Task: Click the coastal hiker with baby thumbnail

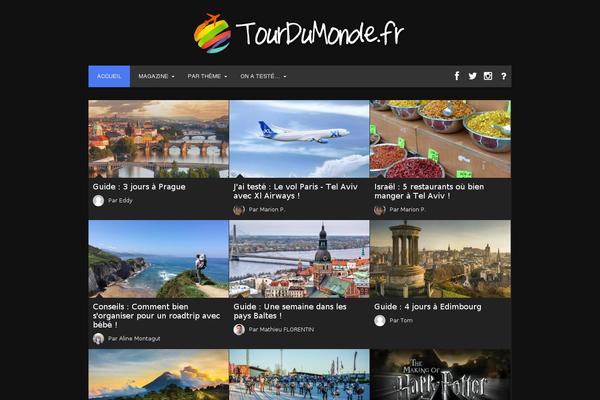Action: [x=158, y=259]
